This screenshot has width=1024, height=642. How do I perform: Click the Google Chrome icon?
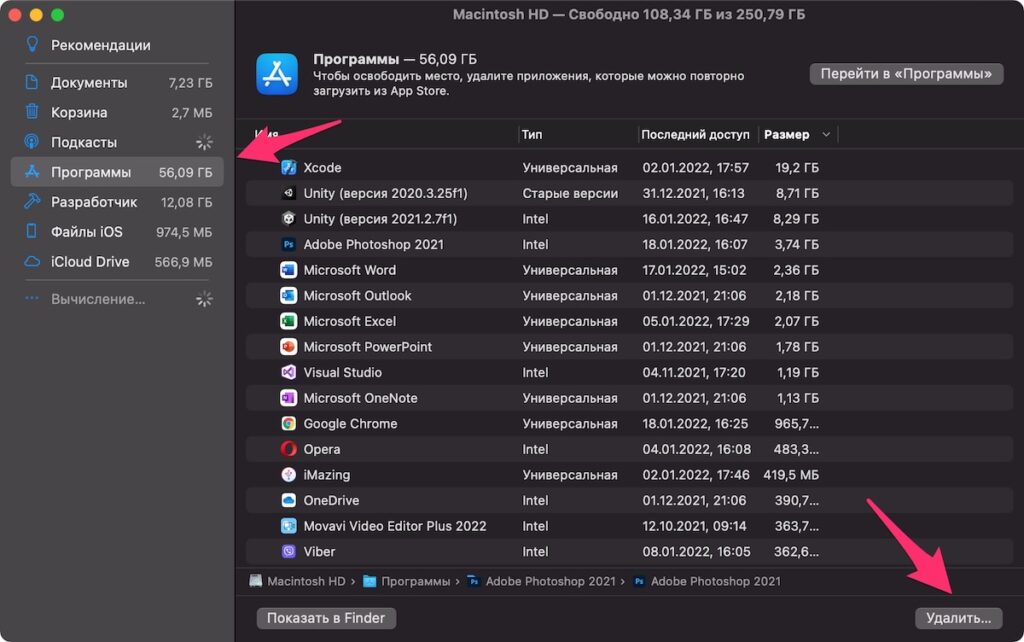[289, 423]
